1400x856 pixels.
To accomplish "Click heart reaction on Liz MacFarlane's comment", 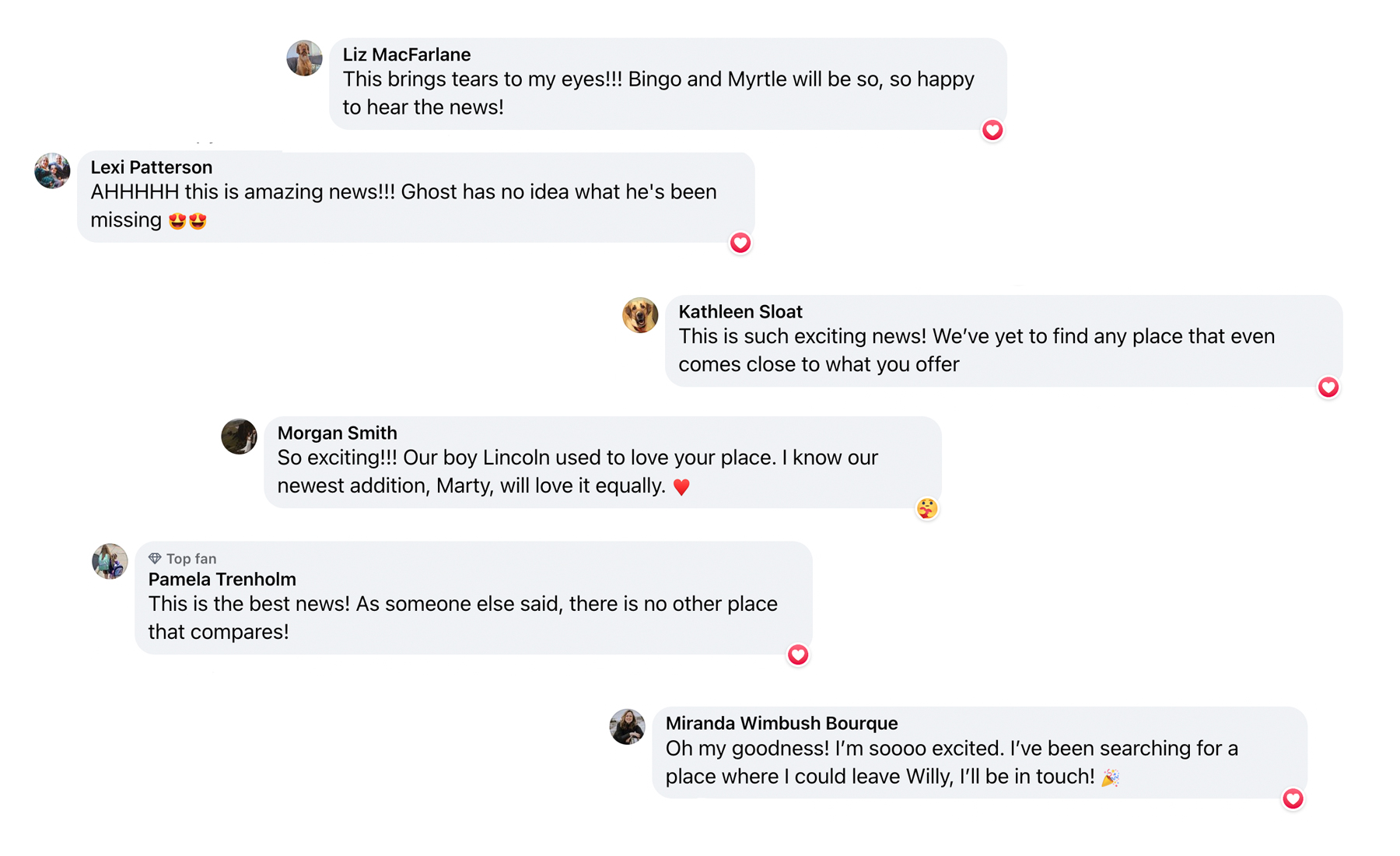I will tap(992, 130).
